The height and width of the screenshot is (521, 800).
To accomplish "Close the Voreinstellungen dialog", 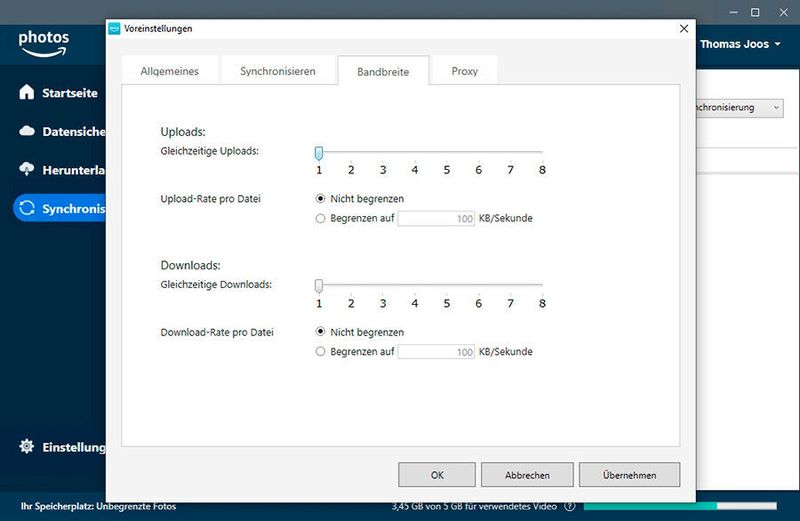I will coord(684,29).
